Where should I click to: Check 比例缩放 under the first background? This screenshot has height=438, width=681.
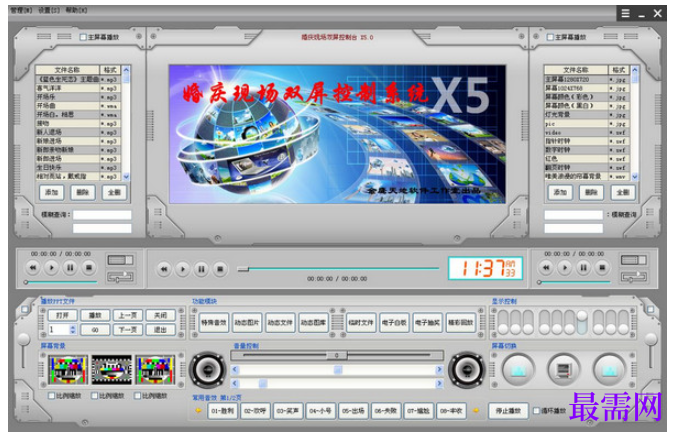click(51, 396)
